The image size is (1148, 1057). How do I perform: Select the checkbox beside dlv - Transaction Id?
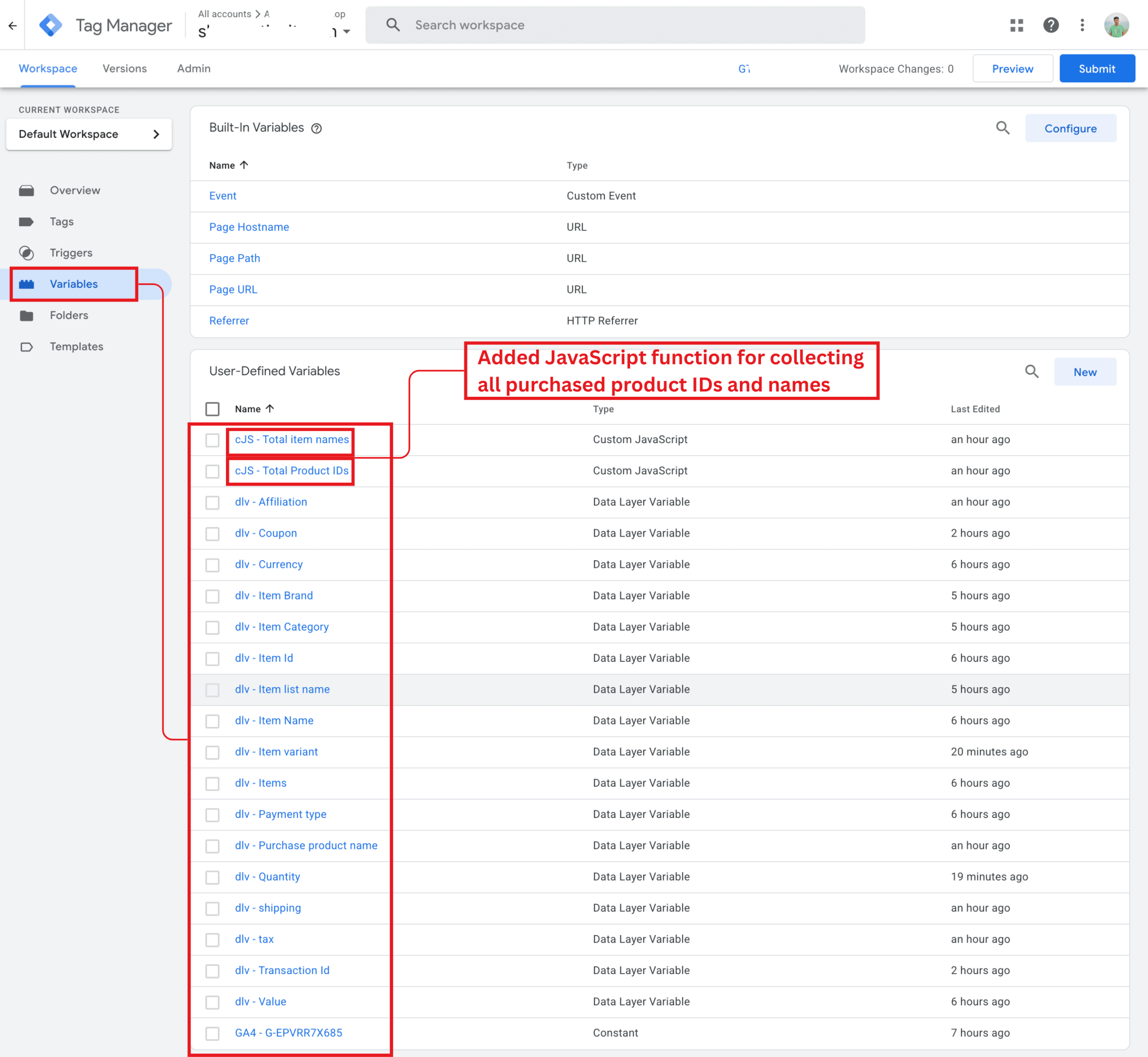(212, 970)
